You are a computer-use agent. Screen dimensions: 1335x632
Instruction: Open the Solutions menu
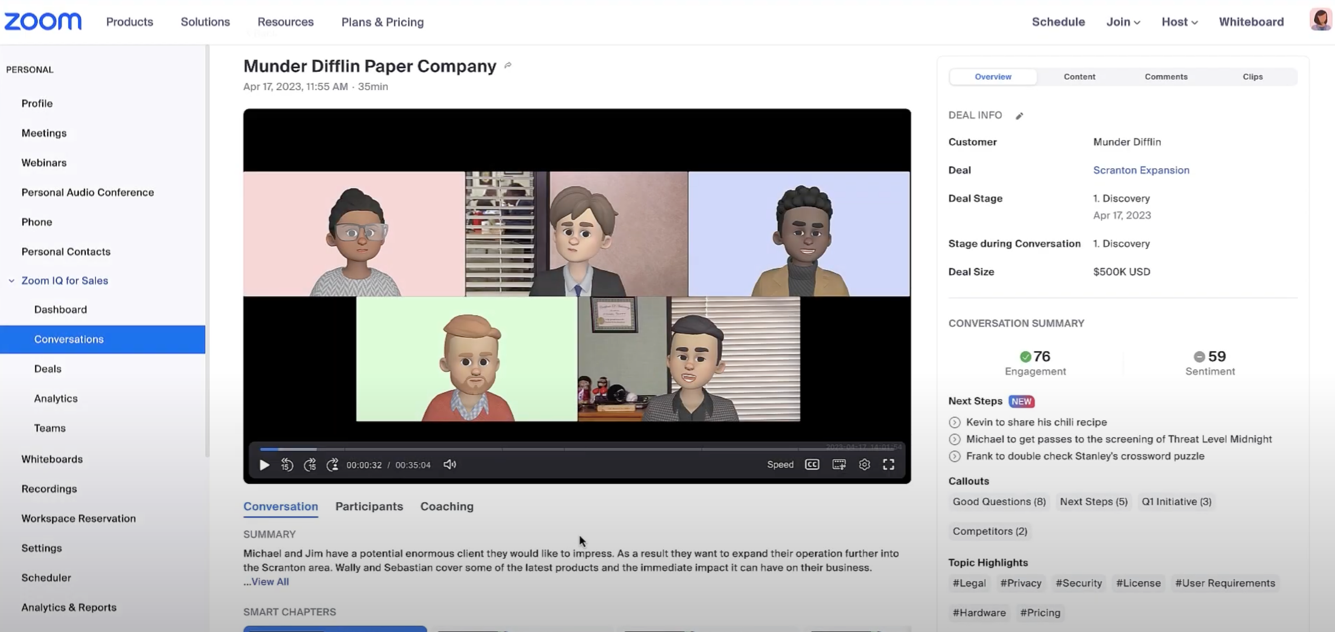tap(205, 22)
